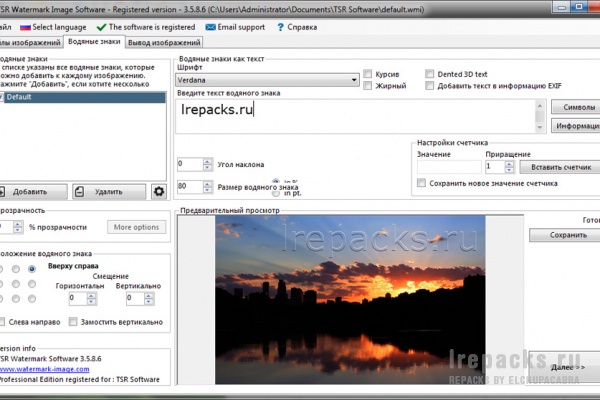Click the % прозрачности stepper arrows
600x400 pixels.
coord(18,227)
